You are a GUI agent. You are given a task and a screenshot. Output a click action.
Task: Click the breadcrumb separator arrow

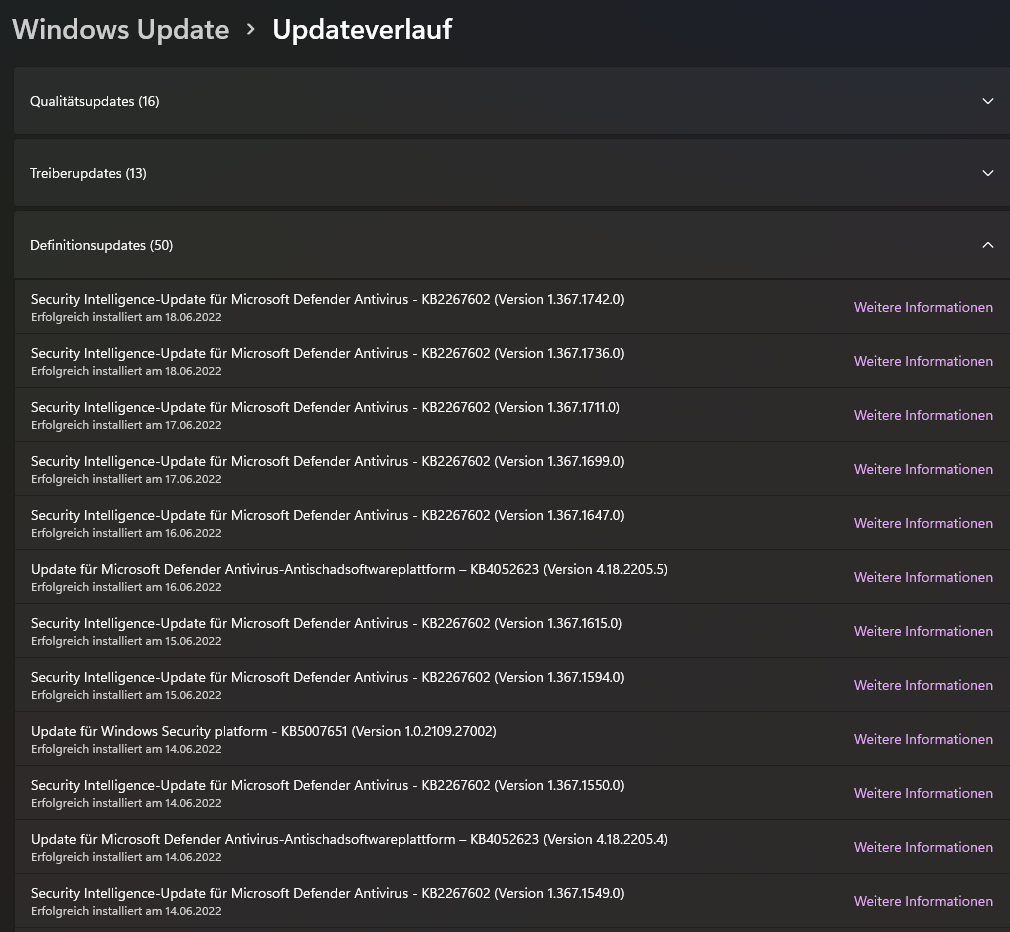coord(251,30)
